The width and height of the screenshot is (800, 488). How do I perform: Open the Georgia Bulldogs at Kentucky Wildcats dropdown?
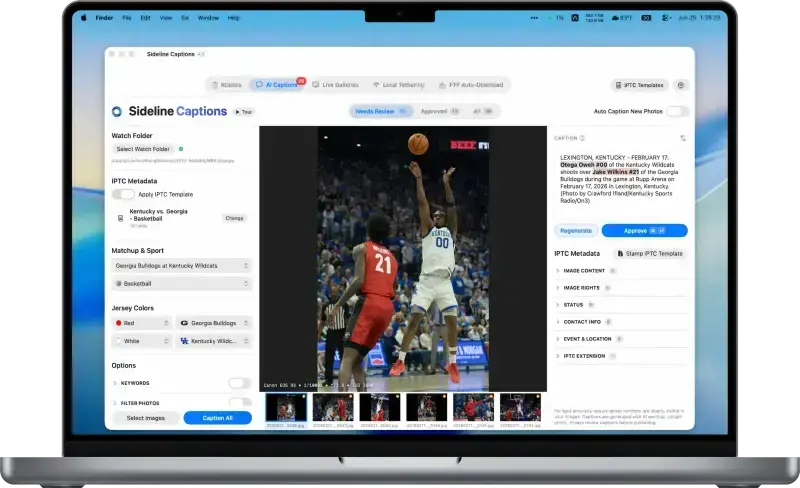pyautogui.click(x=182, y=266)
